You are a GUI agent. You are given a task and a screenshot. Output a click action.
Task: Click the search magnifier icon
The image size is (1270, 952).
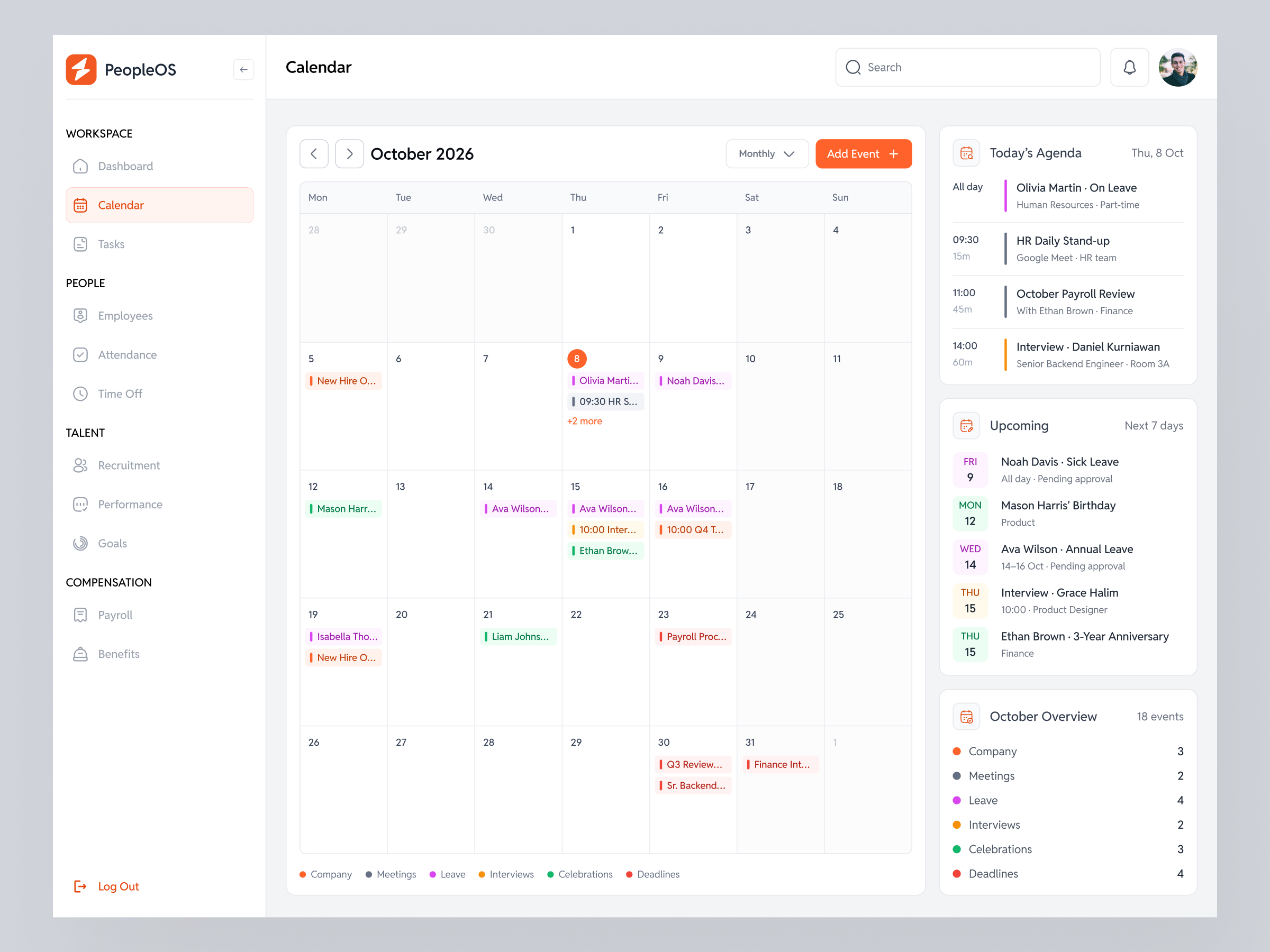(853, 67)
